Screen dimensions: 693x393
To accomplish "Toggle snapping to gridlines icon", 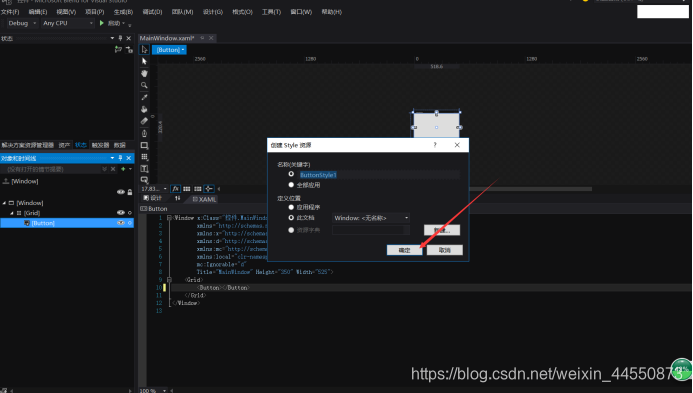I will [198, 189].
